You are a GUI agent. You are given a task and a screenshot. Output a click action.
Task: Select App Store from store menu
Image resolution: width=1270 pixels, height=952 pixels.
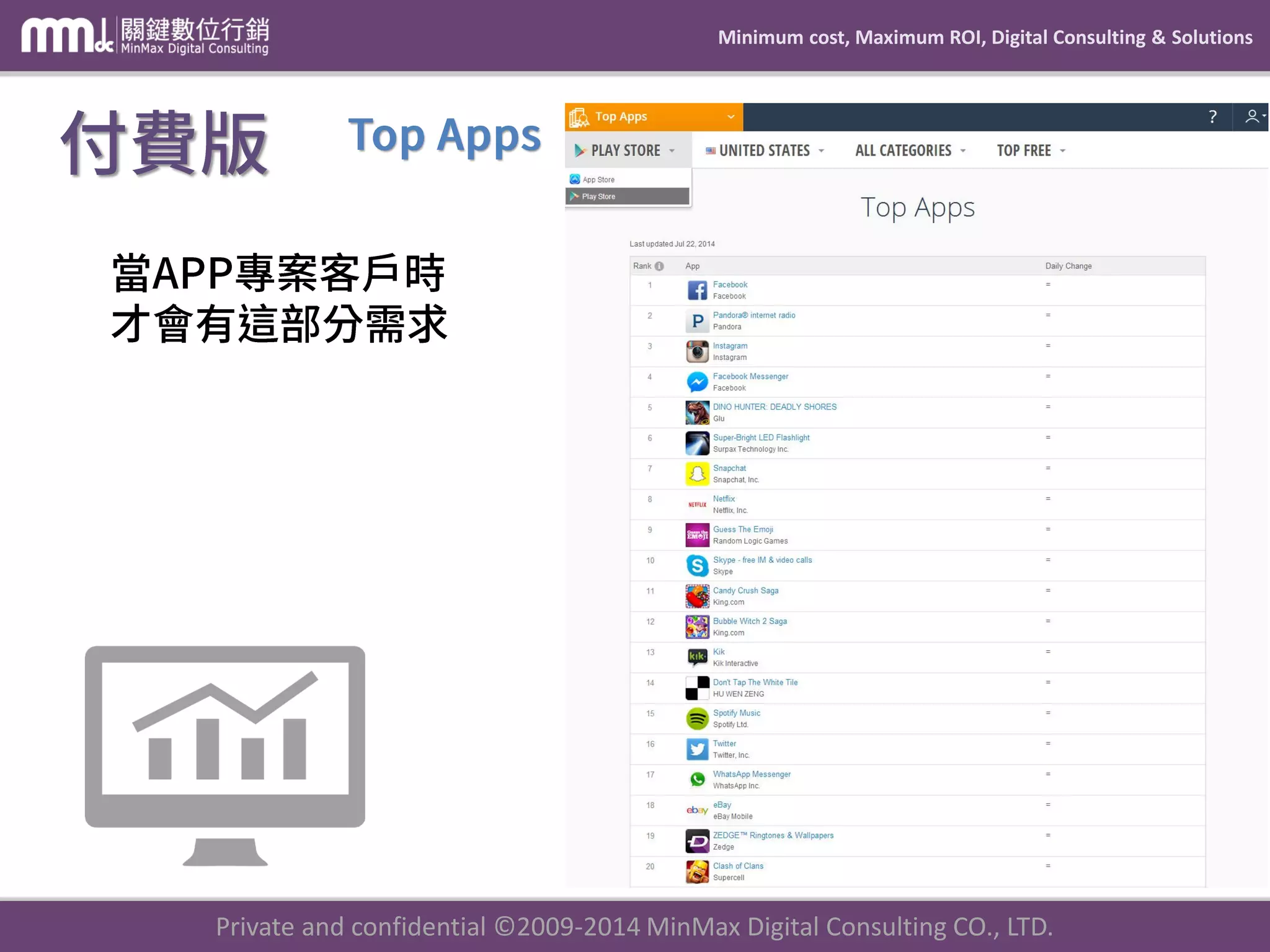(598, 180)
